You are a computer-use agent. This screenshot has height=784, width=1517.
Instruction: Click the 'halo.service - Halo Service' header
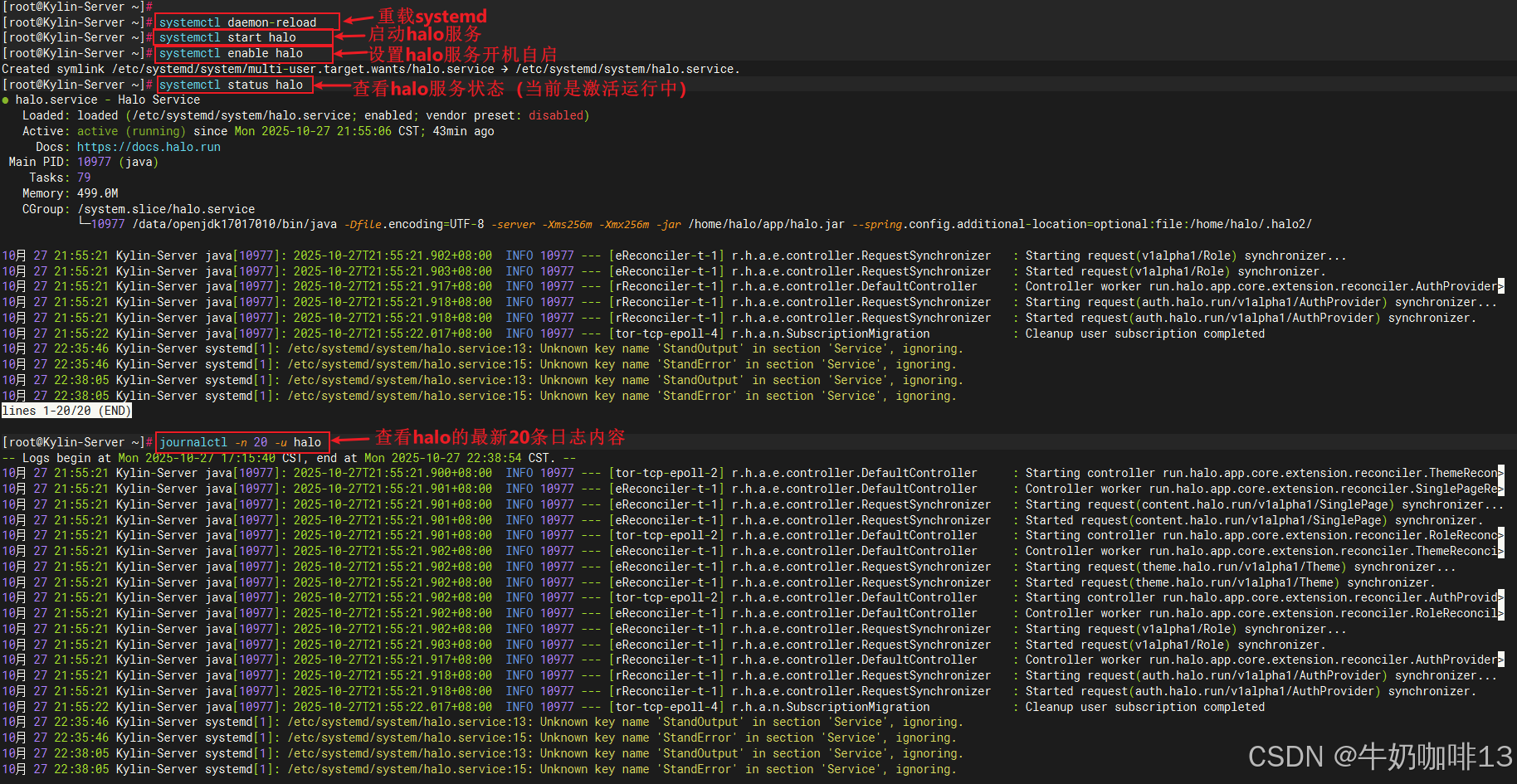pyautogui.click(x=108, y=100)
